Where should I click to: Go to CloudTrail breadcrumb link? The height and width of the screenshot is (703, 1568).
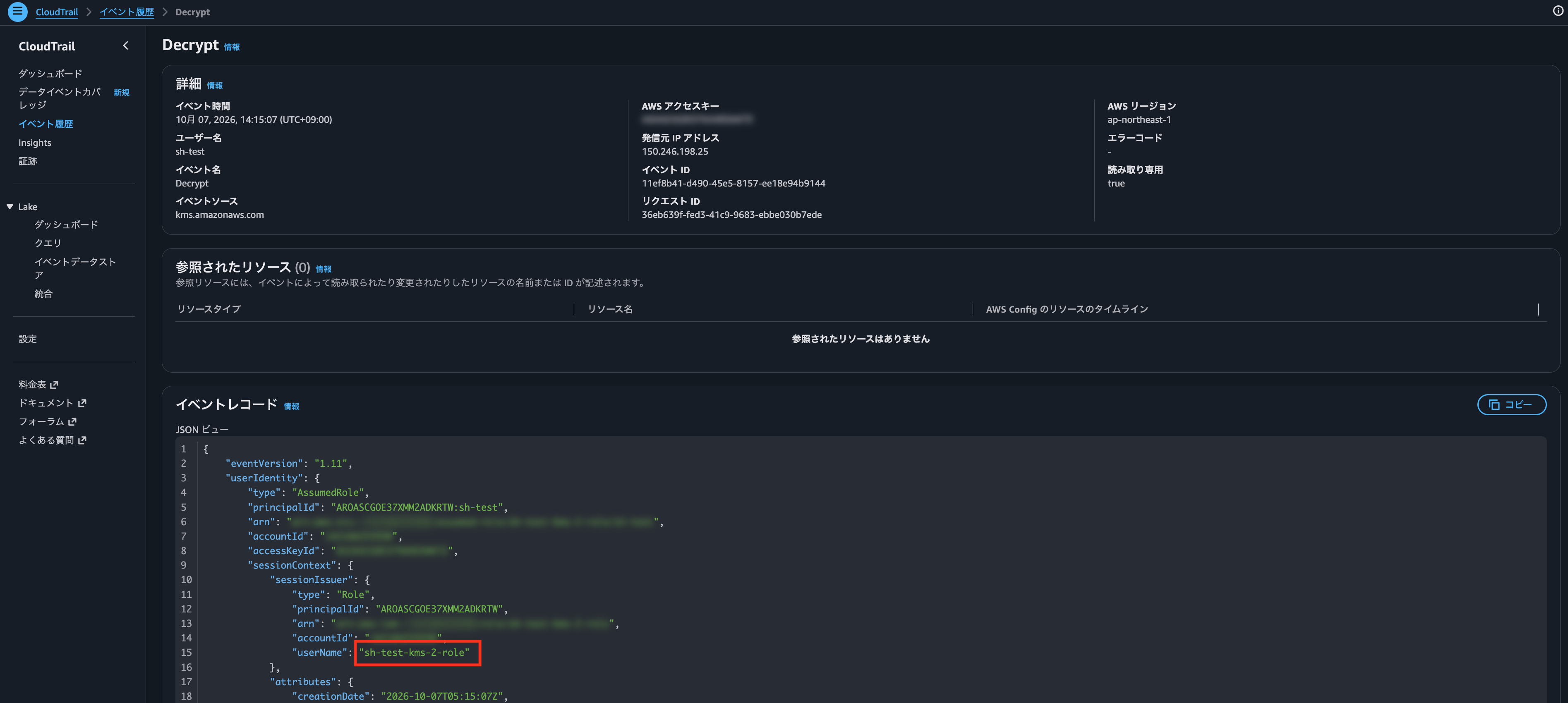[x=57, y=12]
